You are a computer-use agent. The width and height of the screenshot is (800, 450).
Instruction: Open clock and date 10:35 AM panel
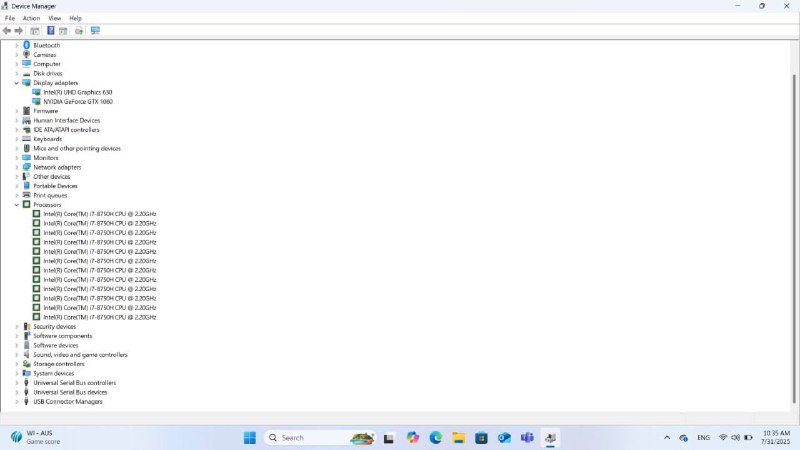(x=776, y=437)
